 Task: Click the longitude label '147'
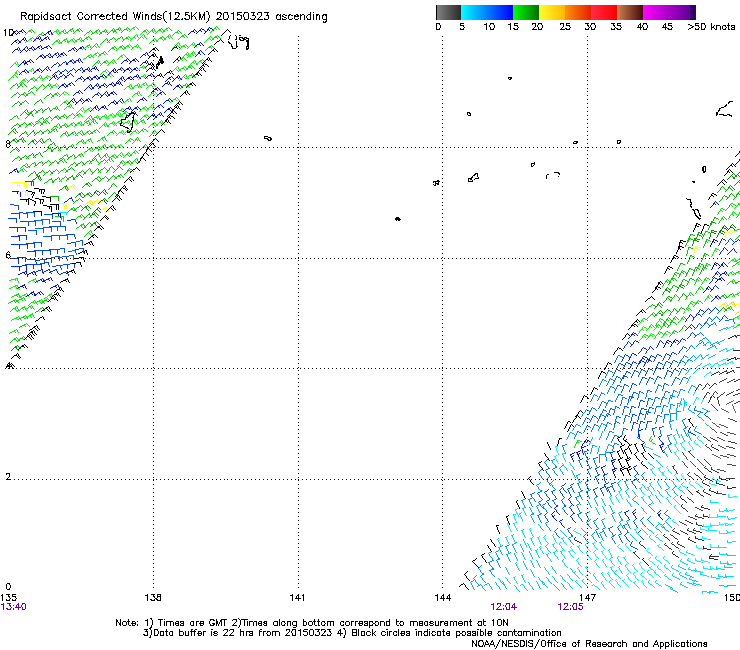point(588,598)
